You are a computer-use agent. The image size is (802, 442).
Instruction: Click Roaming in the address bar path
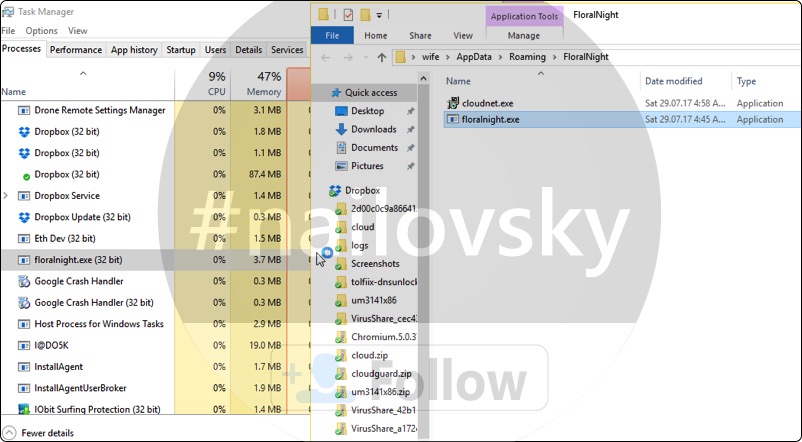click(527, 57)
